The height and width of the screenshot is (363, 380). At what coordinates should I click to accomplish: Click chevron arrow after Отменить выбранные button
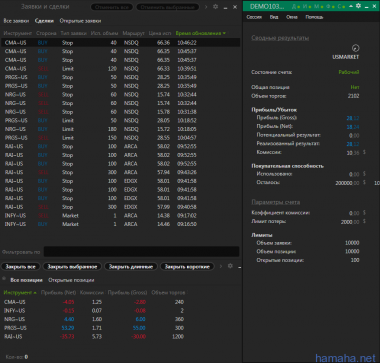206,7
